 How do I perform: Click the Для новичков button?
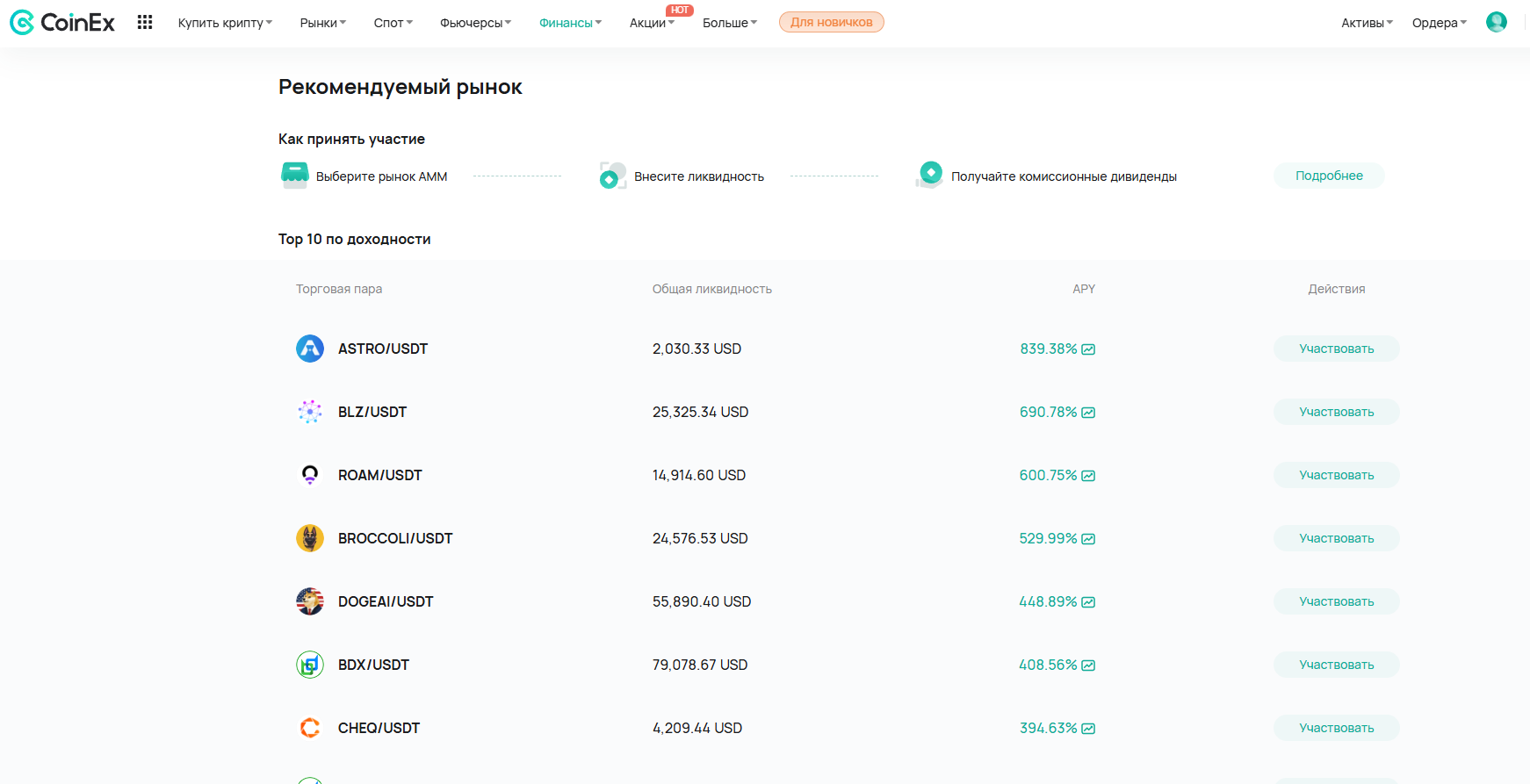[x=831, y=22]
